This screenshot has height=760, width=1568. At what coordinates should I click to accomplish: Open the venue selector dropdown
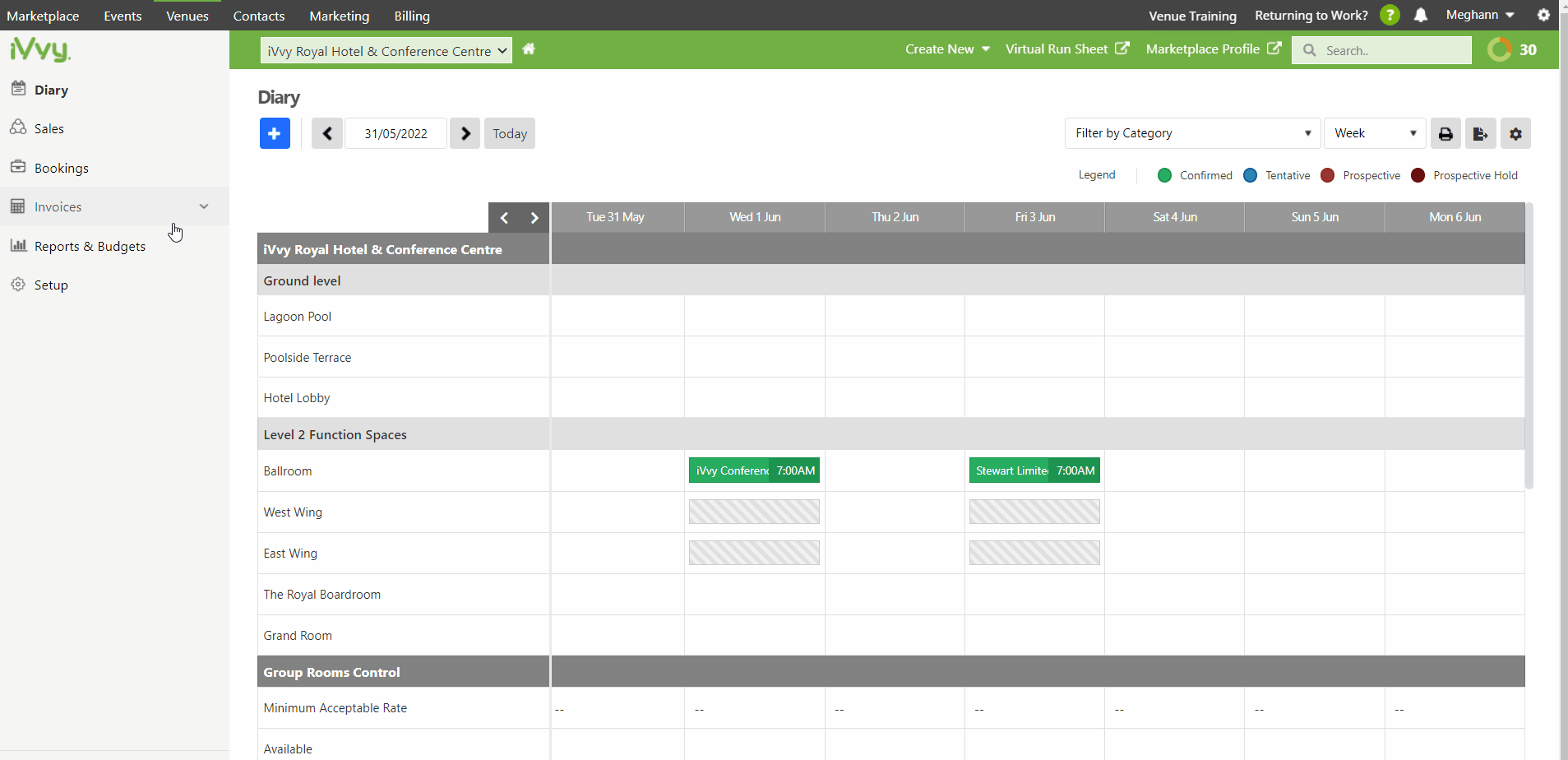386,51
